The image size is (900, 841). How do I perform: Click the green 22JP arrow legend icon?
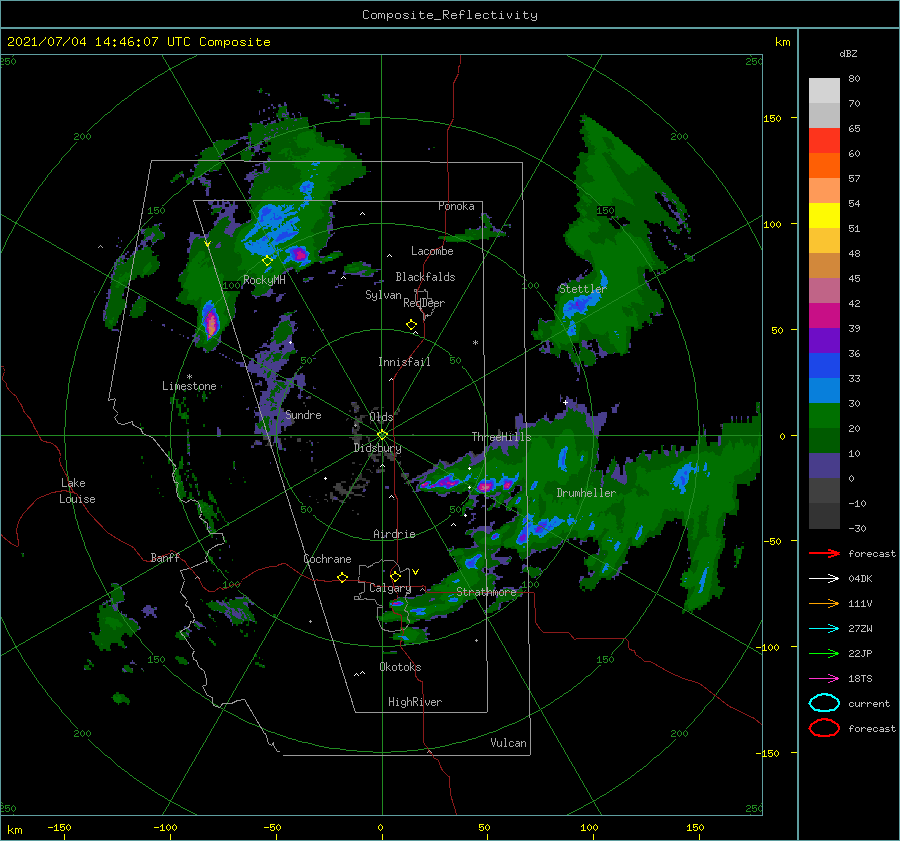pos(824,653)
